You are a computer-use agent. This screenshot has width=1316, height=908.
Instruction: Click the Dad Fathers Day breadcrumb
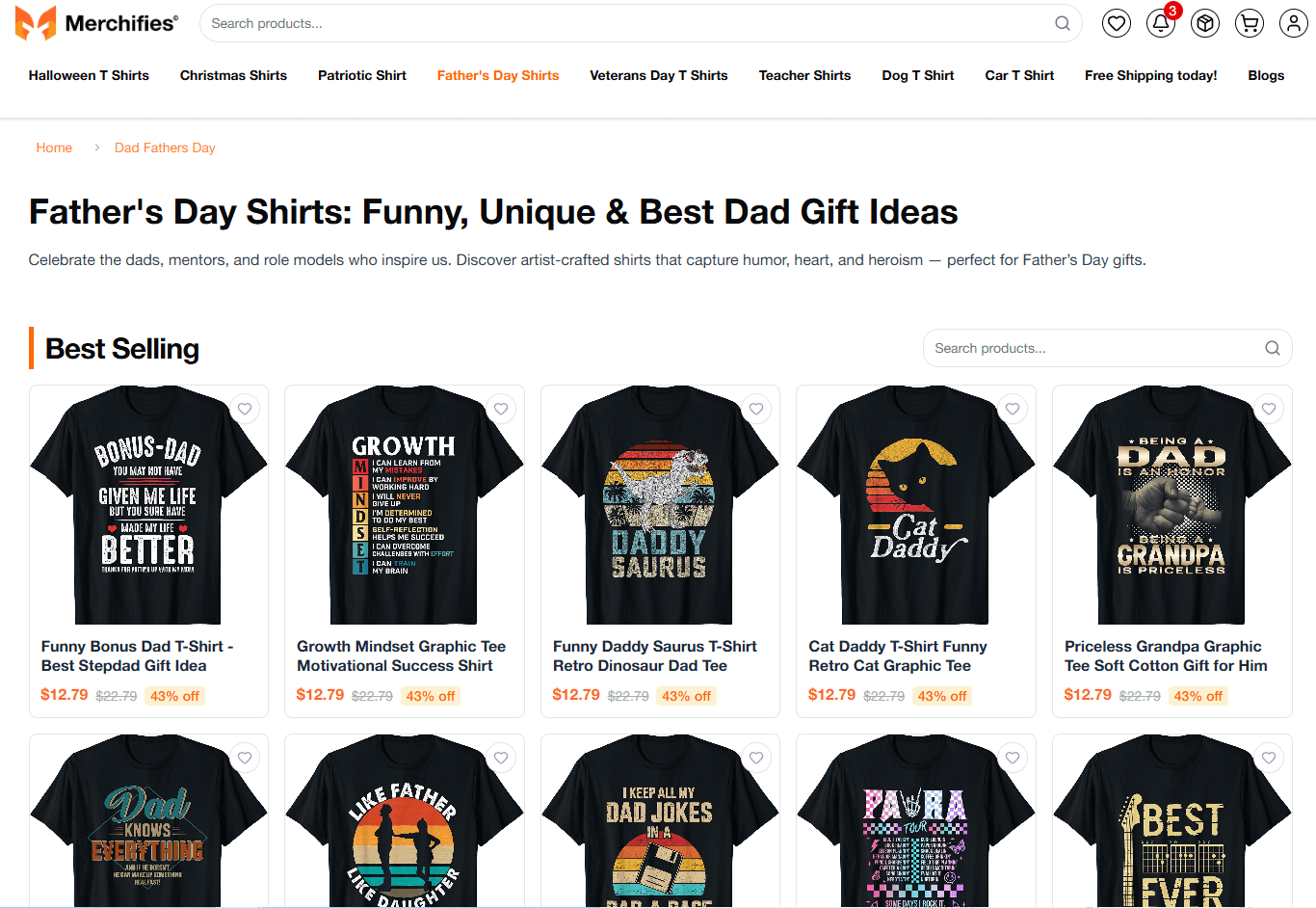165,147
